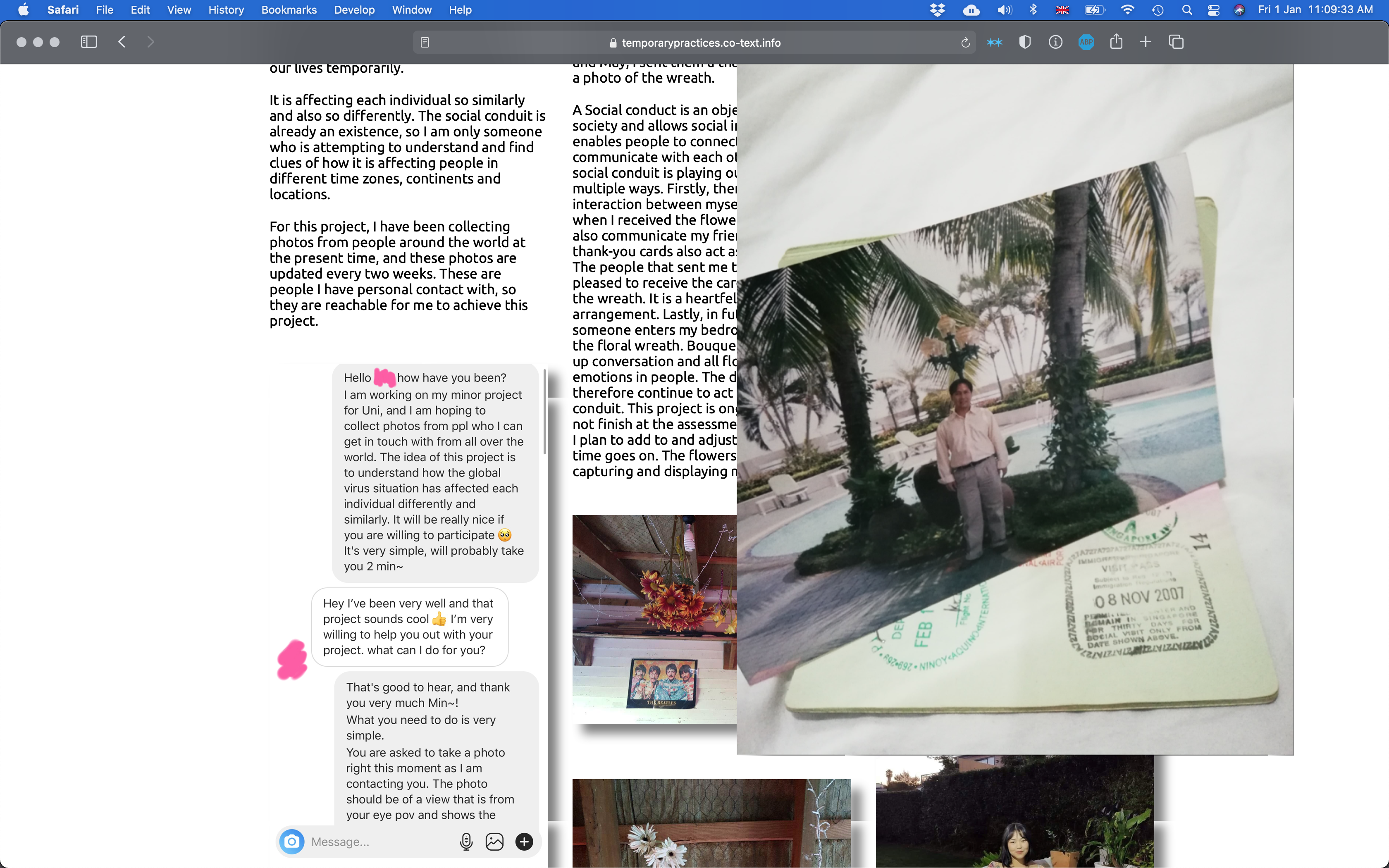Go forward to the next page
This screenshot has height=868, width=1389.
[150, 42]
